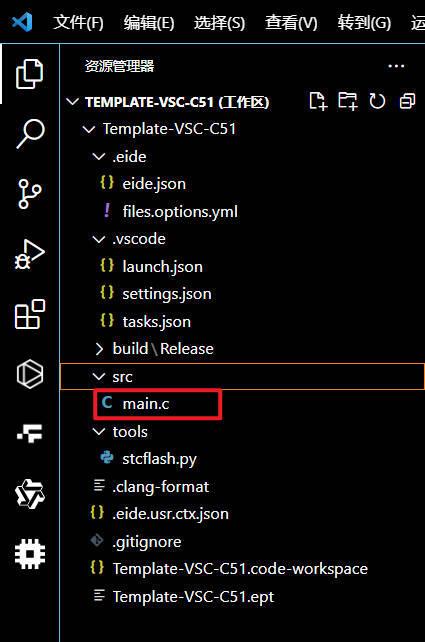The height and width of the screenshot is (642, 425).
Task: Open the 查看(V) menu
Action: tap(291, 23)
